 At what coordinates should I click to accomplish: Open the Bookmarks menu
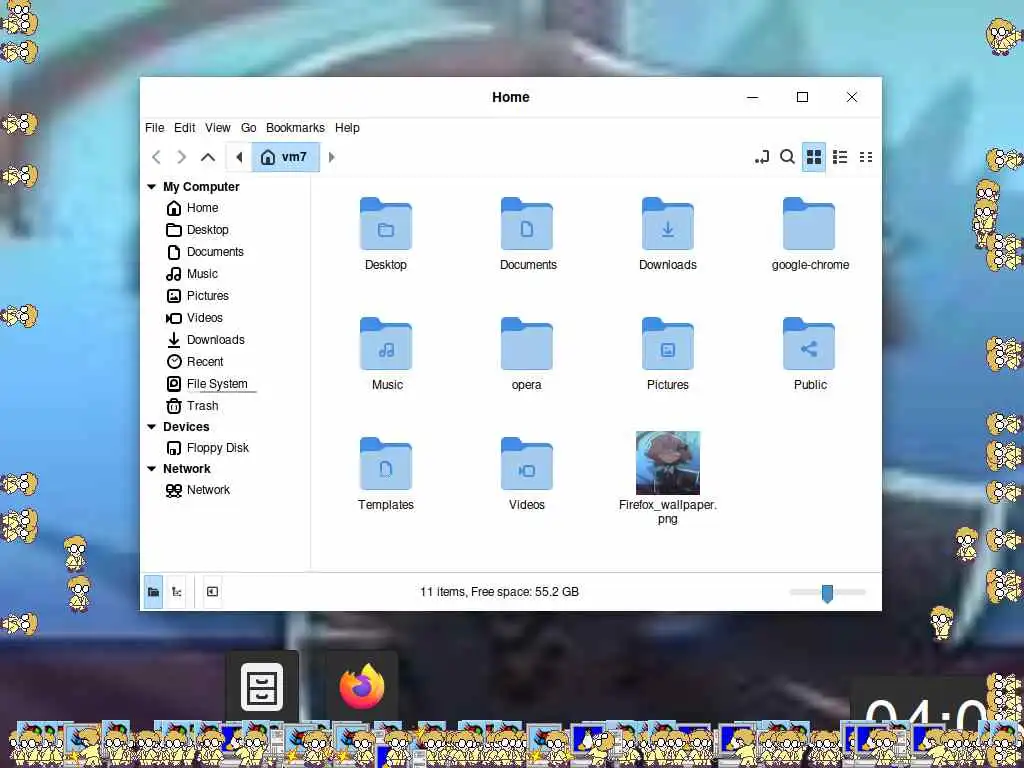(295, 128)
